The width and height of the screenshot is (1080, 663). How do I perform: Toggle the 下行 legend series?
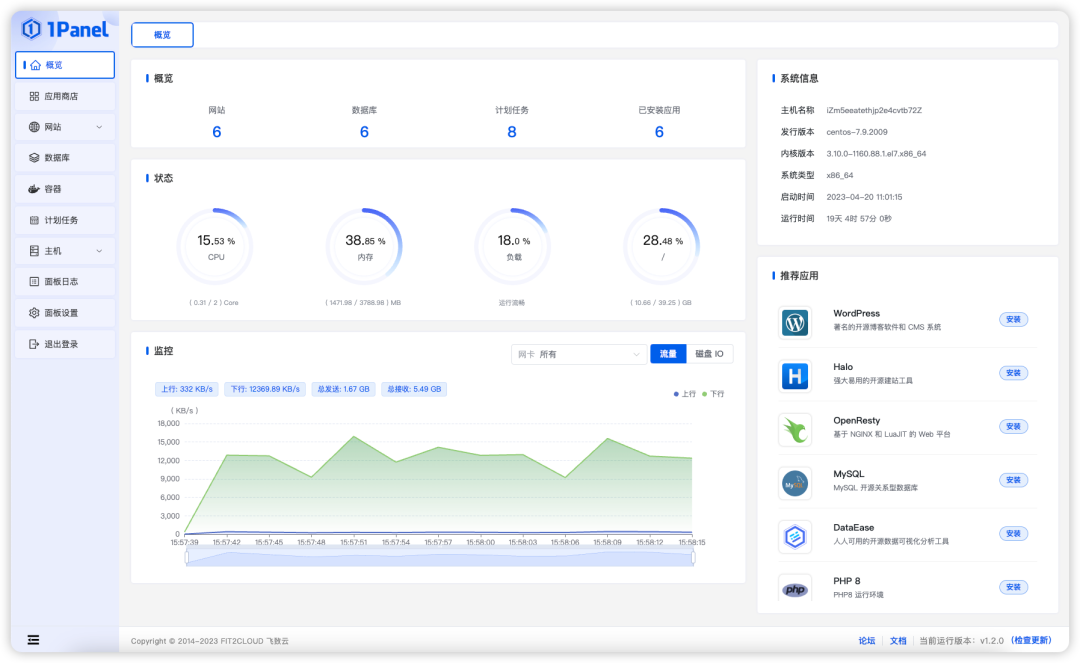[x=713, y=394]
